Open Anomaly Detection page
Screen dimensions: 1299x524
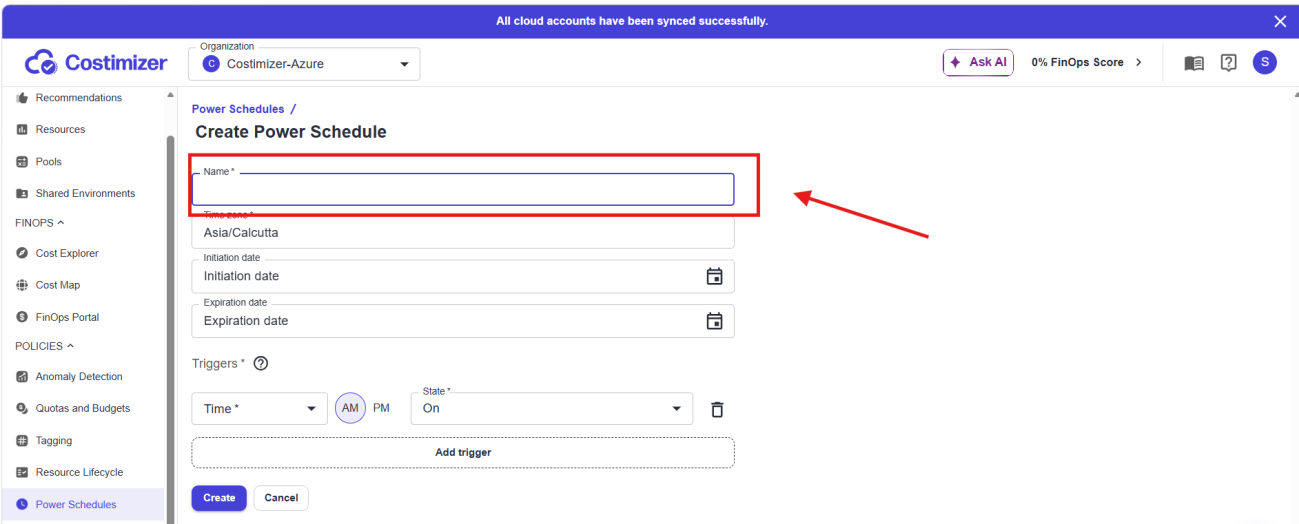[79, 377]
